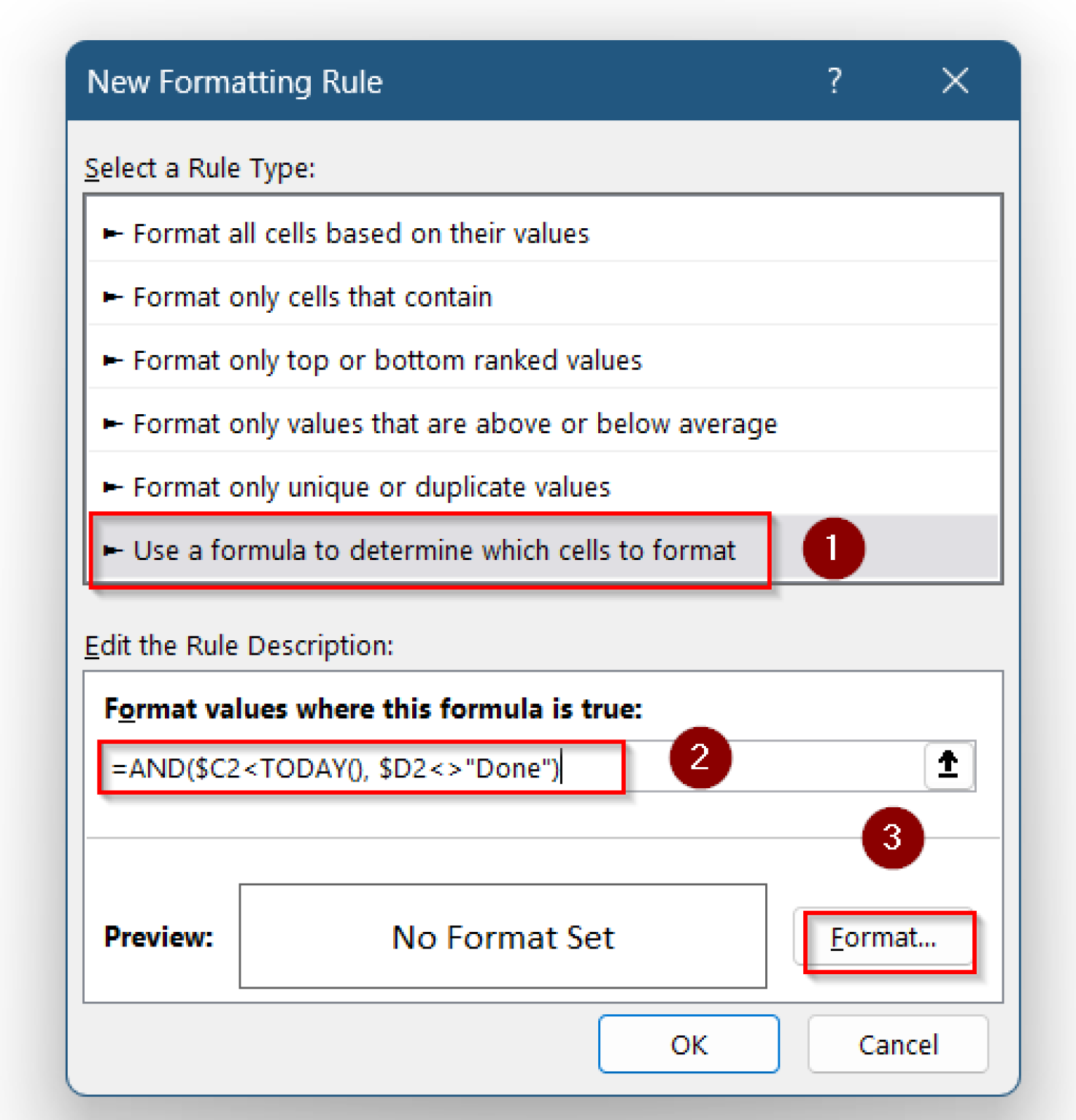Choose "Format only cells that contain" rule

tap(312, 297)
